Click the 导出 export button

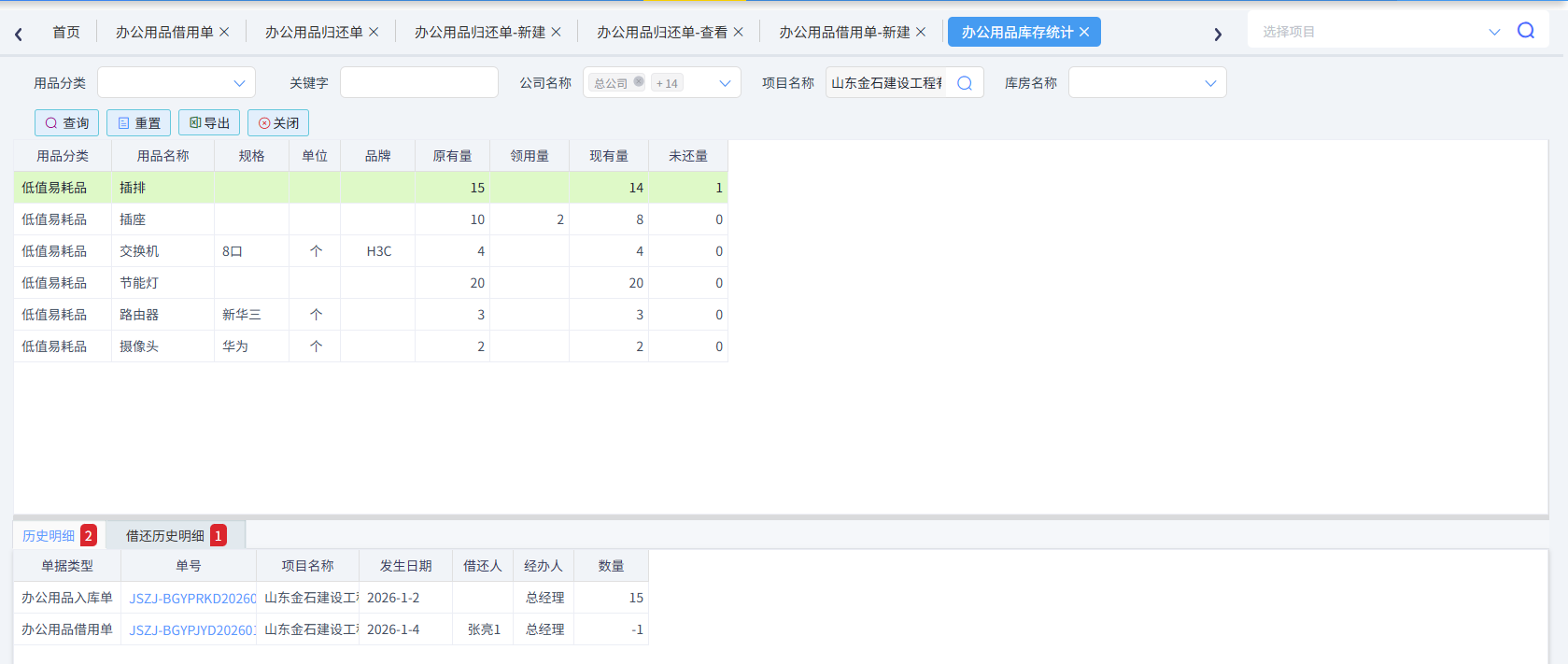pyautogui.click(x=209, y=123)
